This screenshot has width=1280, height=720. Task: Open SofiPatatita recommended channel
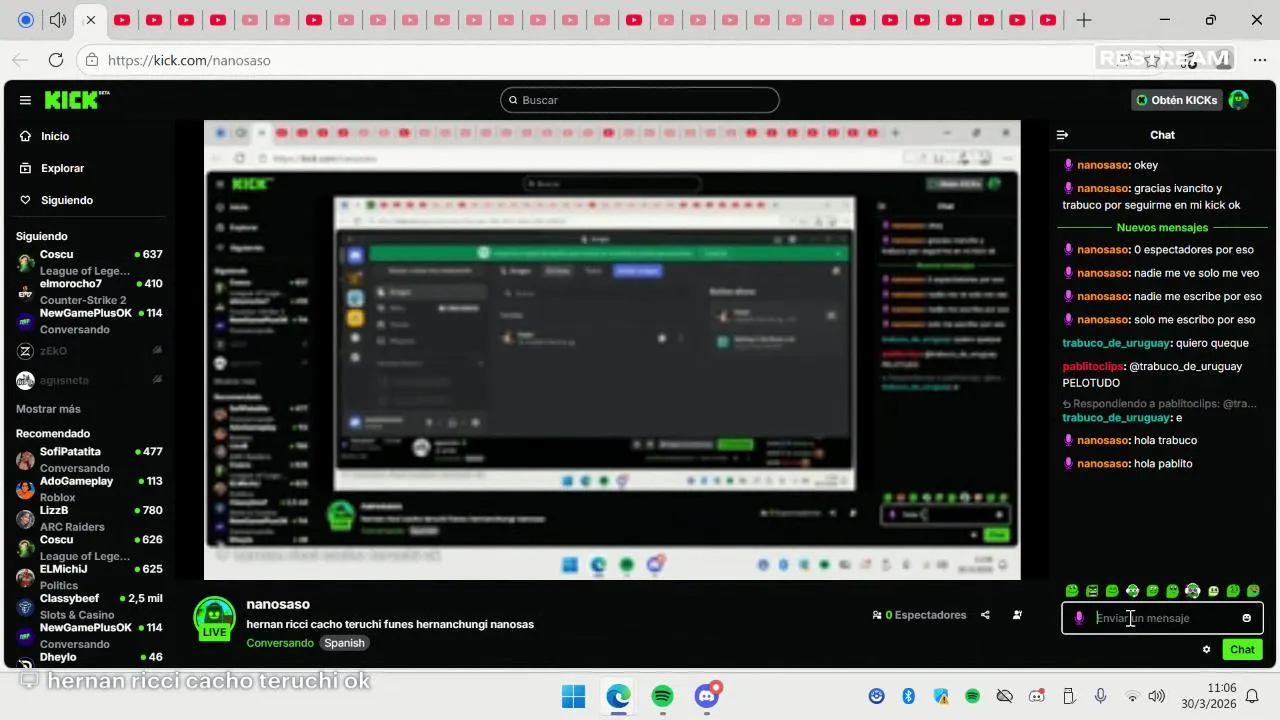click(x=89, y=459)
